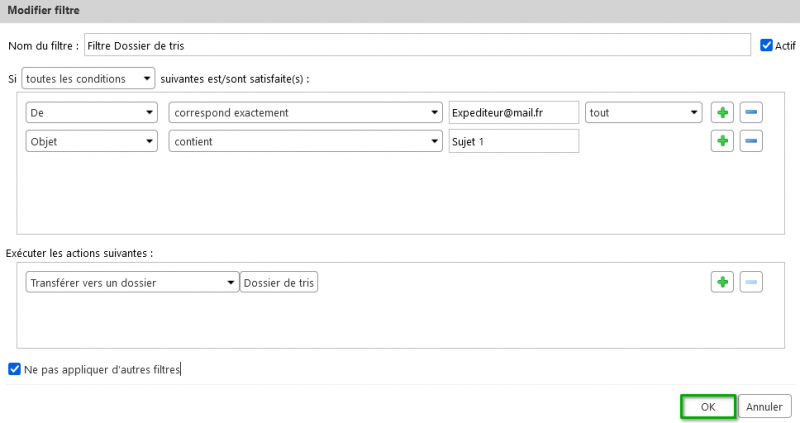
Task: Toggle Ne pas appliquer d'autres filtres
Action: 14,369
